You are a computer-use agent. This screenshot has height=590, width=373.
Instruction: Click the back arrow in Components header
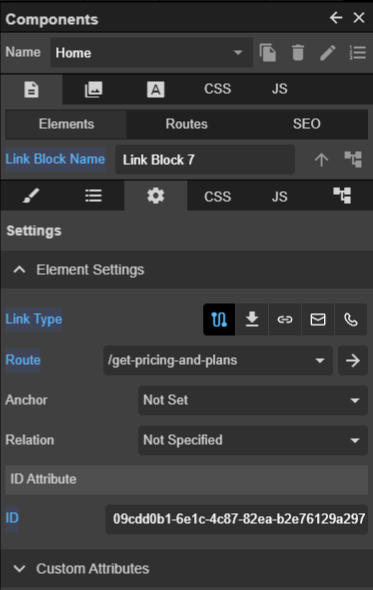tap(336, 18)
